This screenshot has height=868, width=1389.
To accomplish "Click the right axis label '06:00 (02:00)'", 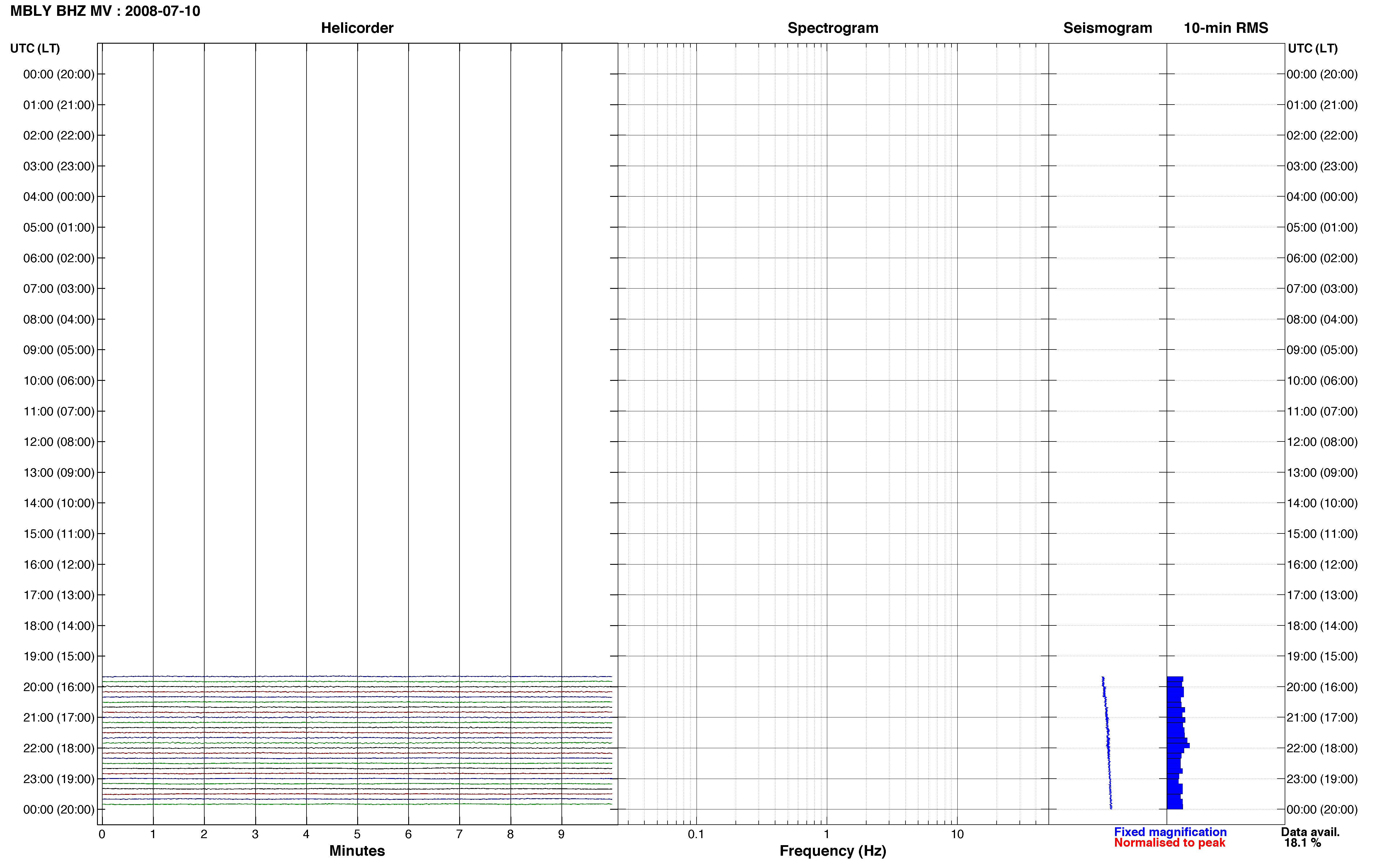I will point(1322,258).
